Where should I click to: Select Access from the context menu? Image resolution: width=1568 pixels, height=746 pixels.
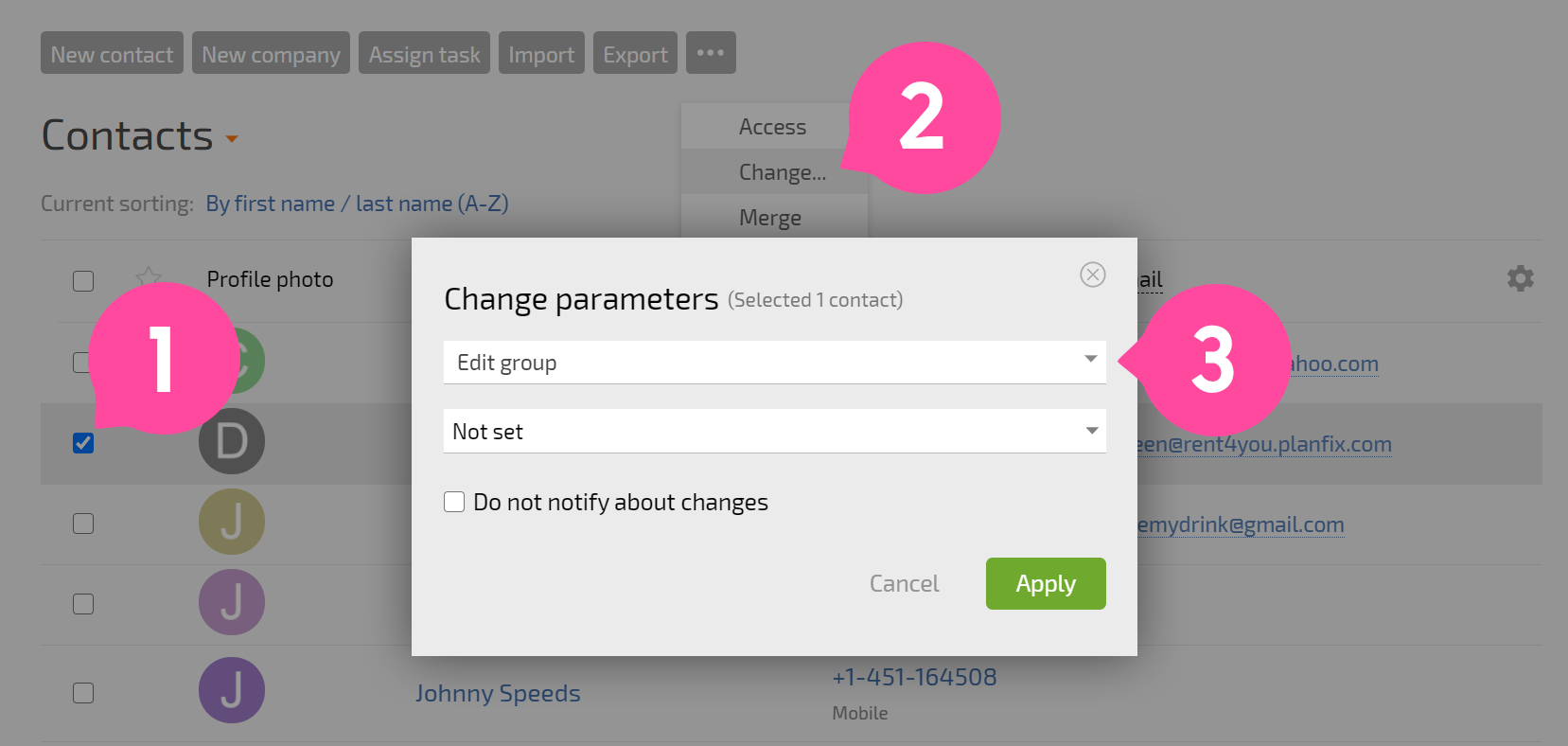773,126
